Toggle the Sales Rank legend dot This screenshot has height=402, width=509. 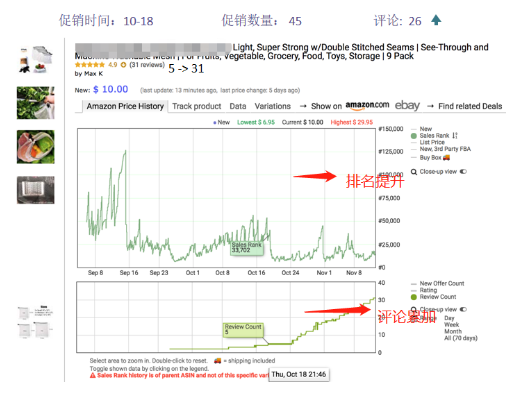414,136
